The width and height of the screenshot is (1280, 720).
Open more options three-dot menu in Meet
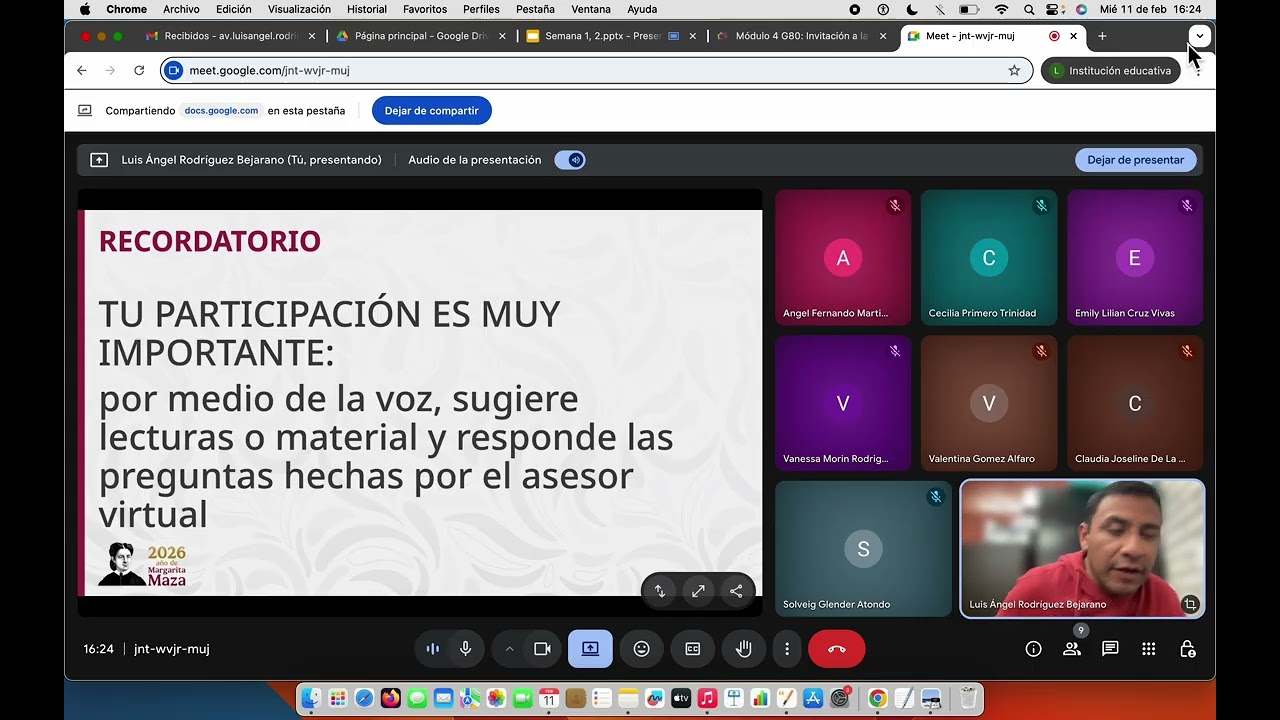(787, 649)
